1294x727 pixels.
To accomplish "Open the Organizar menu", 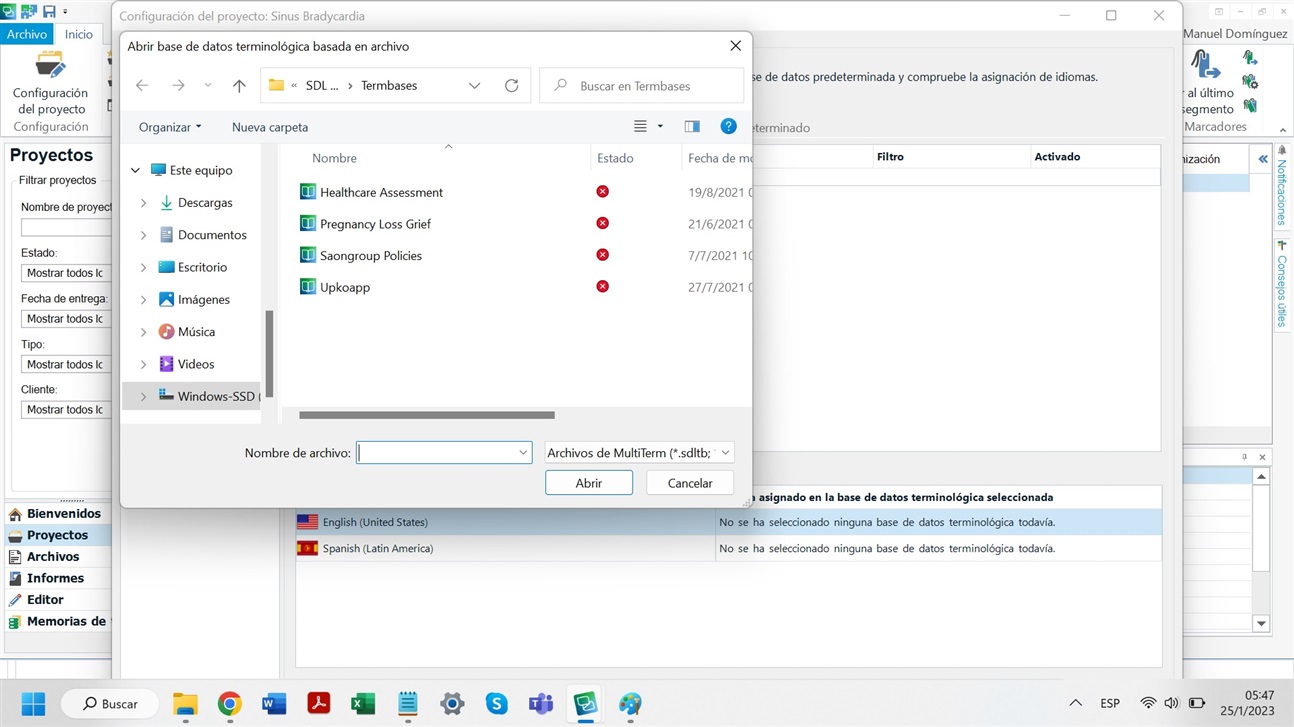I will 170,127.
